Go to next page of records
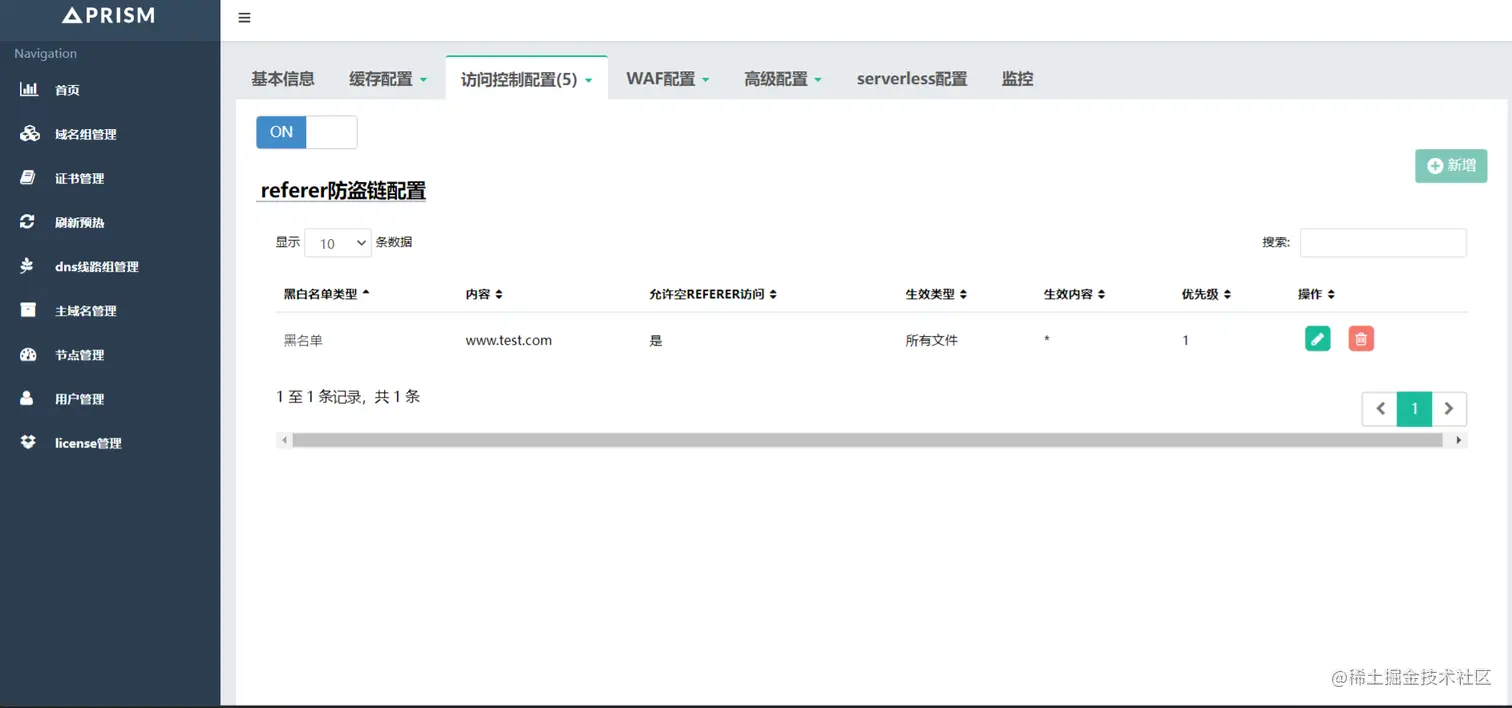This screenshot has height=708, width=1512. 1449,409
